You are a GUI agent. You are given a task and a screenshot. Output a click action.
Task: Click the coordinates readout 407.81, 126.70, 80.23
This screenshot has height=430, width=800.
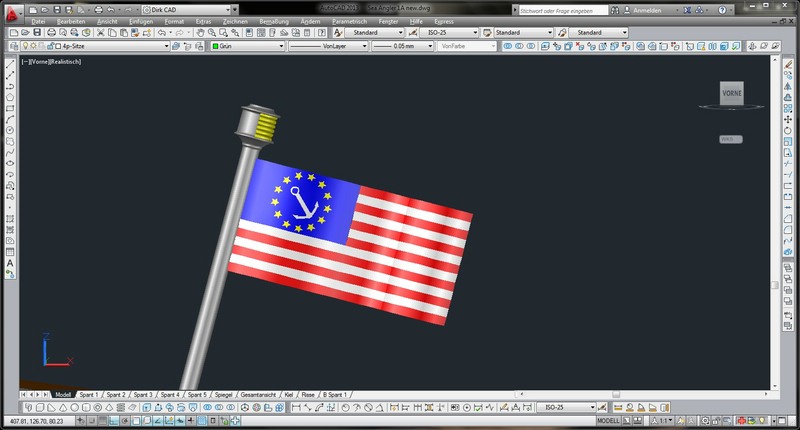(x=37, y=421)
